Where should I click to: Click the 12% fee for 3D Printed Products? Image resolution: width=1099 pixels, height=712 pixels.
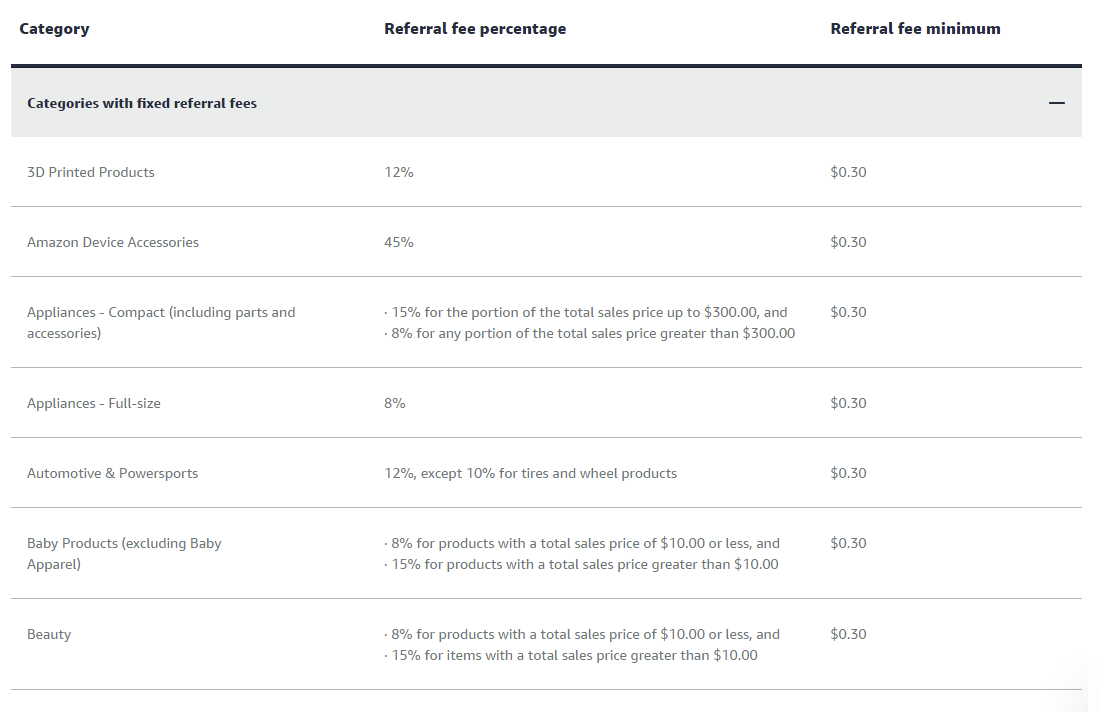(399, 172)
